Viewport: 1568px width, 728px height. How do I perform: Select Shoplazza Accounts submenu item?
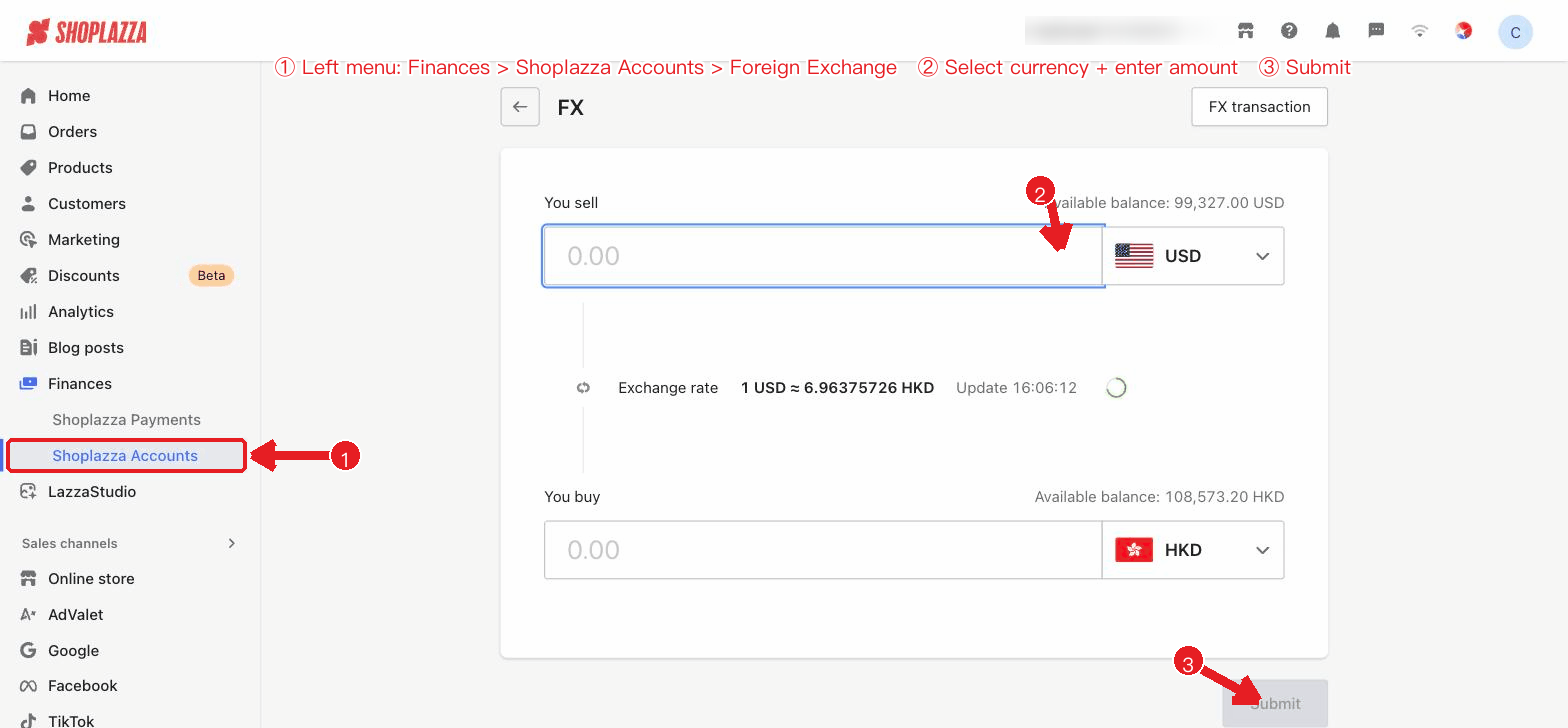pyautogui.click(x=126, y=456)
